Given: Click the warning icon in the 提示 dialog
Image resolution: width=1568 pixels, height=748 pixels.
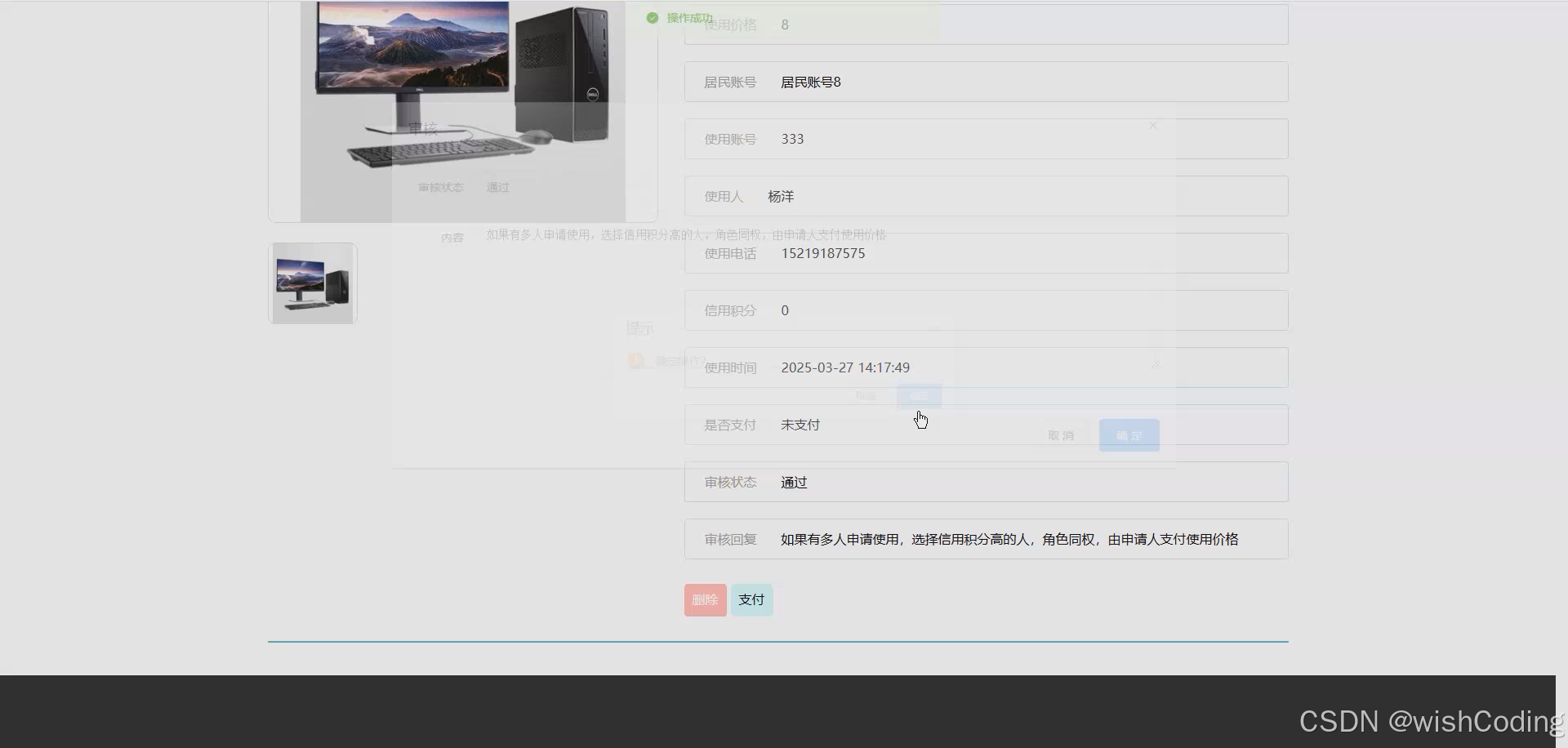Looking at the screenshot, I should [636, 360].
